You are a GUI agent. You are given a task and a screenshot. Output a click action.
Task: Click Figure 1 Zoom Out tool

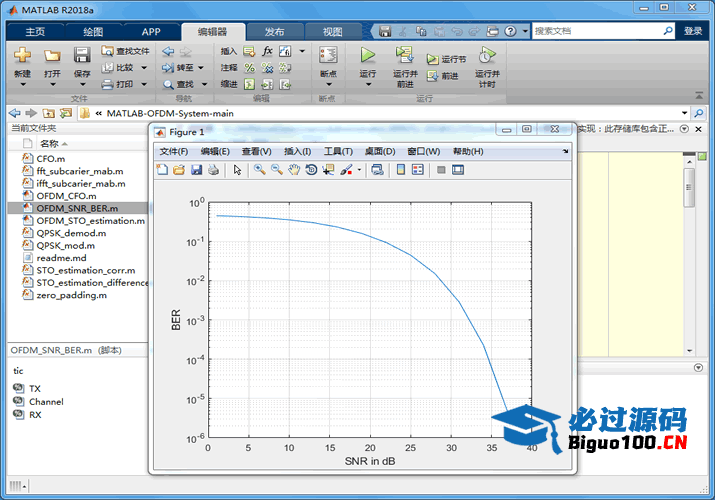(277, 170)
